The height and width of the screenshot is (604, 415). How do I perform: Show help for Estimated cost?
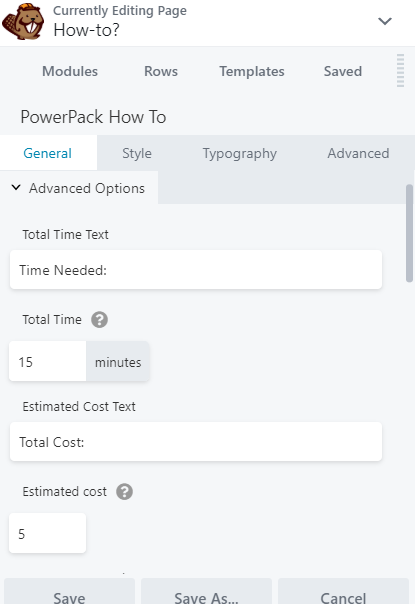pyautogui.click(x=125, y=492)
